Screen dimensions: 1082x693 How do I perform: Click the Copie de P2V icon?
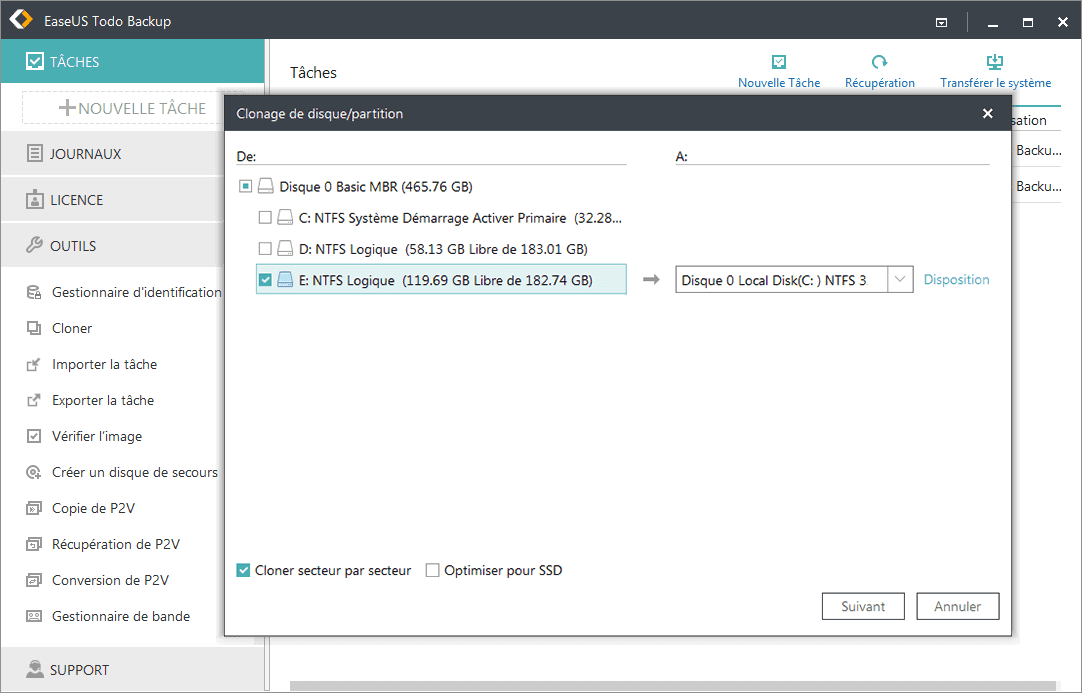tap(34, 509)
